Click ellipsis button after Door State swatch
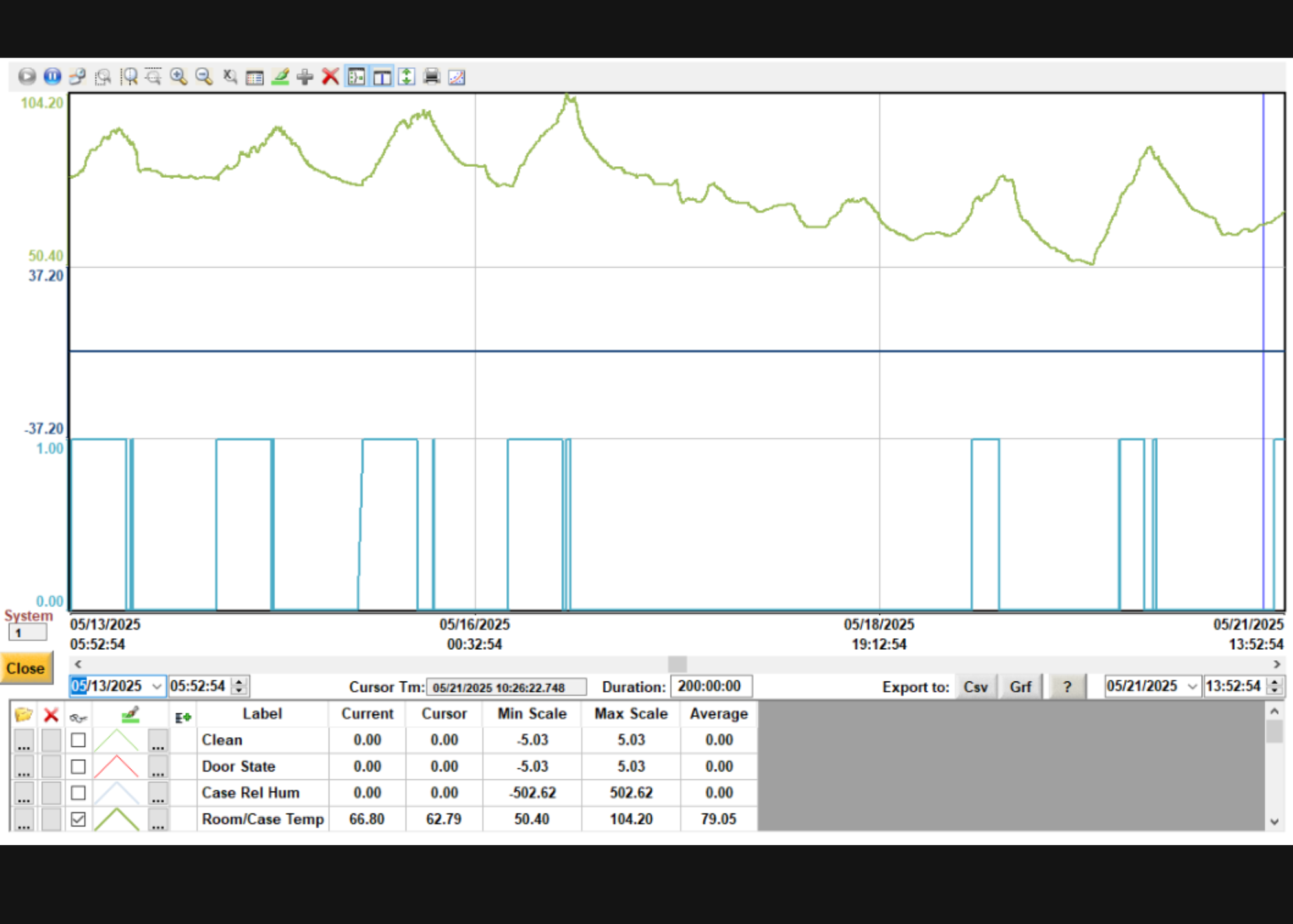This screenshot has width=1293, height=924. [x=158, y=768]
